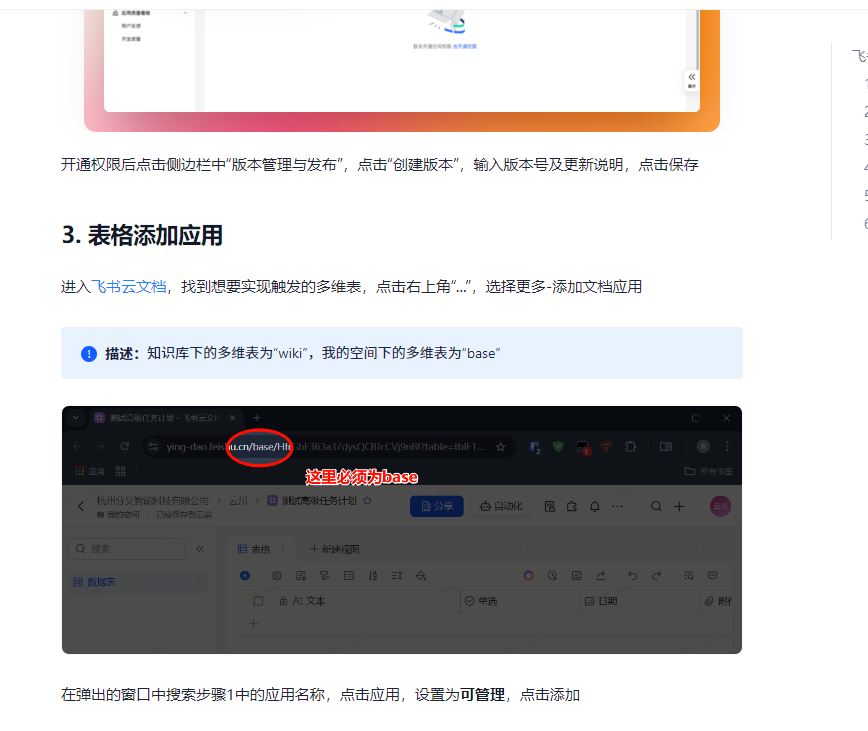The height and width of the screenshot is (731, 868).
Task: Click 云川 in the breadcrumb
Action: [239, 501]
